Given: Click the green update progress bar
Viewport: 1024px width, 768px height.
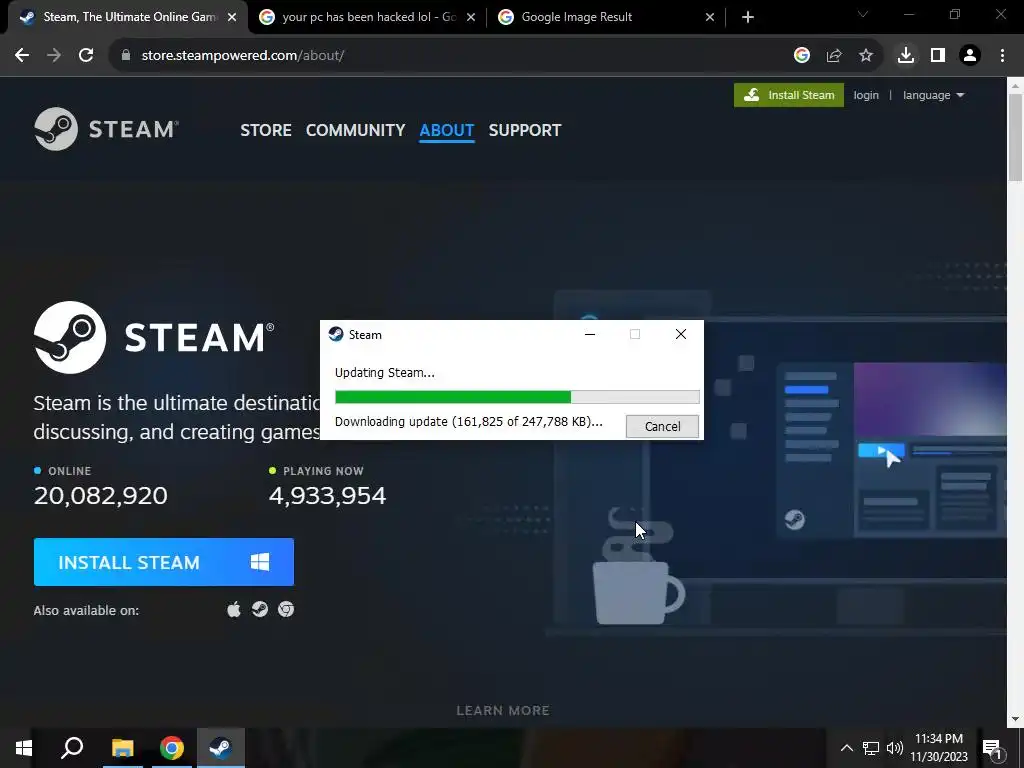Looking at the screenshot, I should point(517,397).
